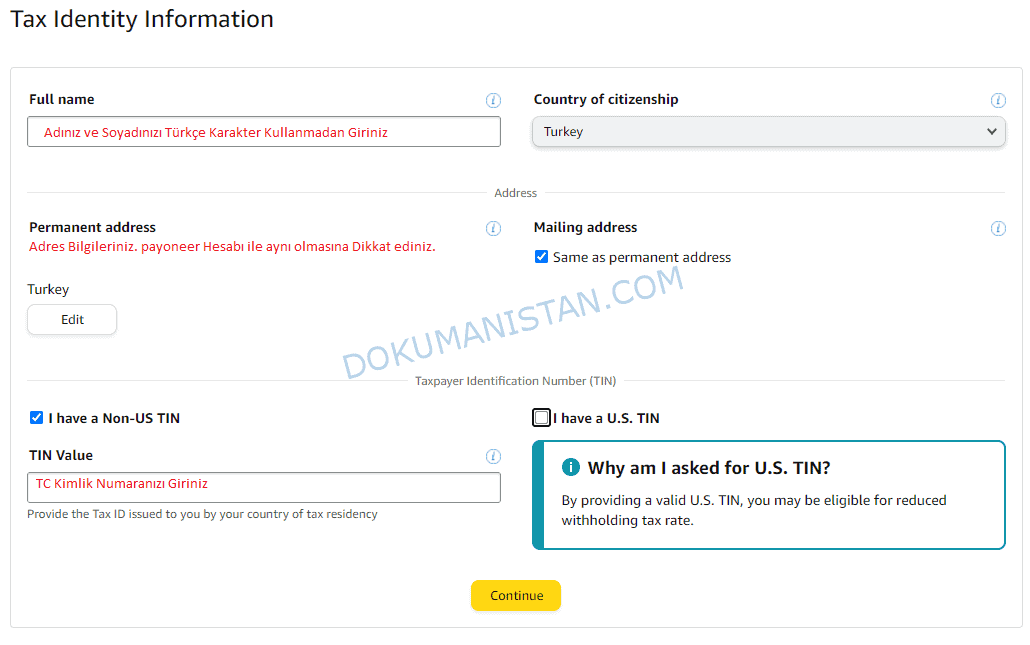Image resolution: width=1030 pixels, height=645 pixels.
Task: Toggle I have a Non-US TIN checkbox
Action: pos(37,418)
